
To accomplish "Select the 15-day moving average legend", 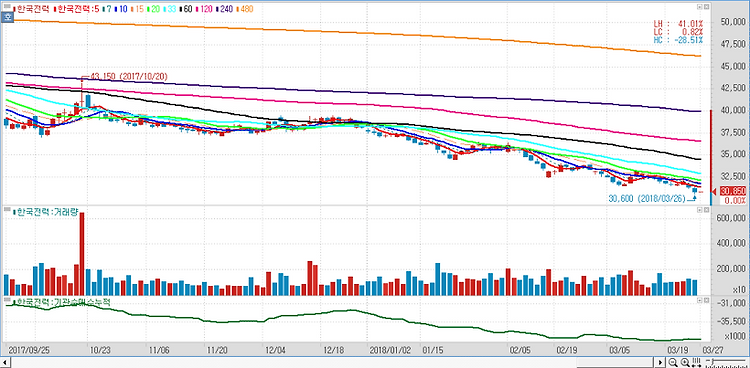I will pos(136,9).
